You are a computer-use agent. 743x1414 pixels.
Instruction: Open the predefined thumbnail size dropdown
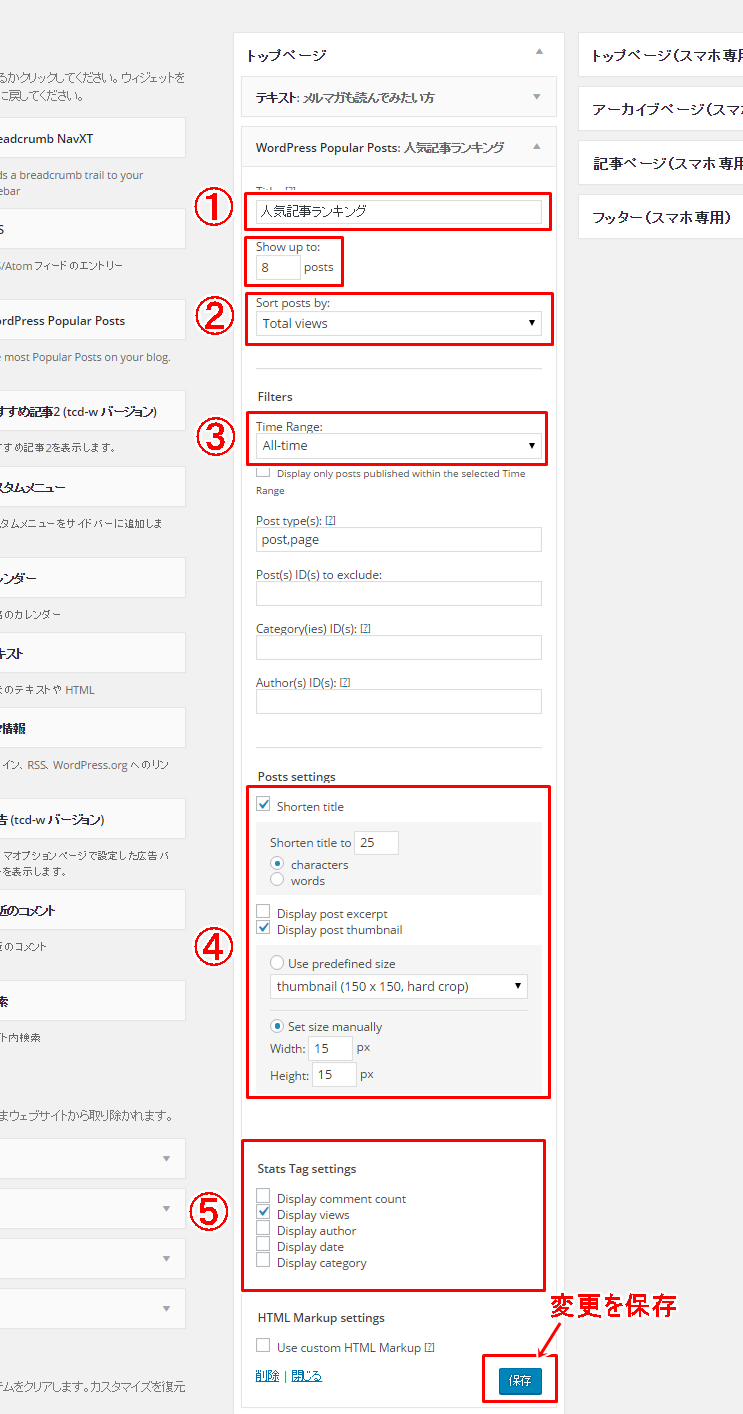click(x=399, y=986)
